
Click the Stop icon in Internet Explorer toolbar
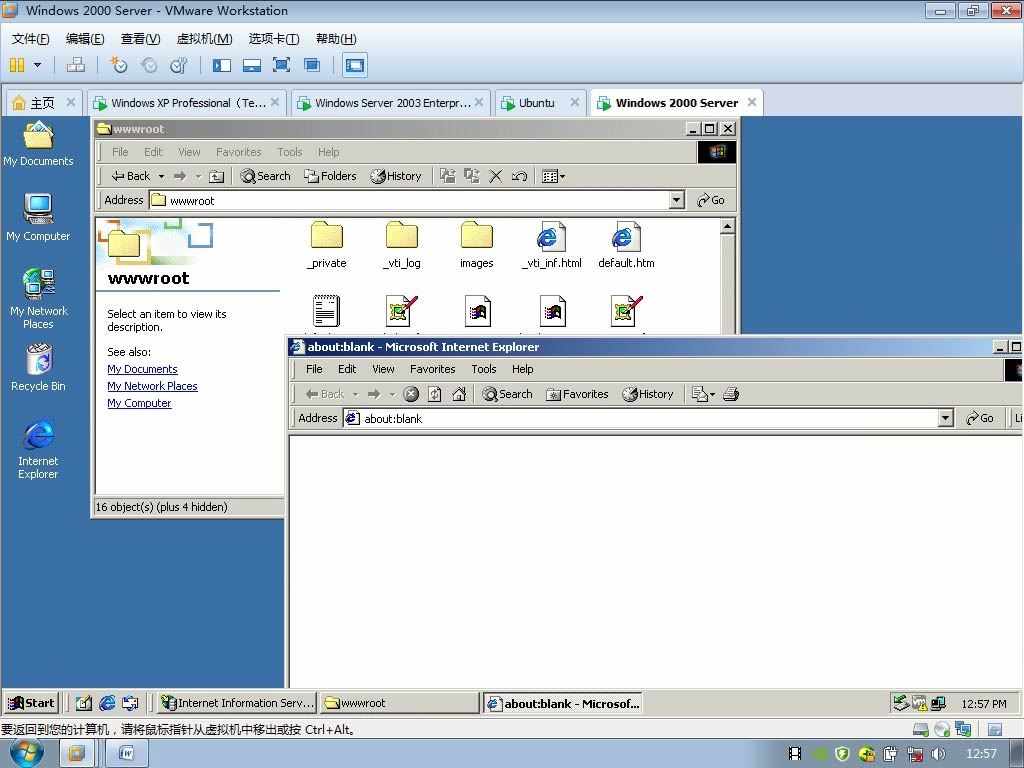pyautogui.click(x=411, y=394)
